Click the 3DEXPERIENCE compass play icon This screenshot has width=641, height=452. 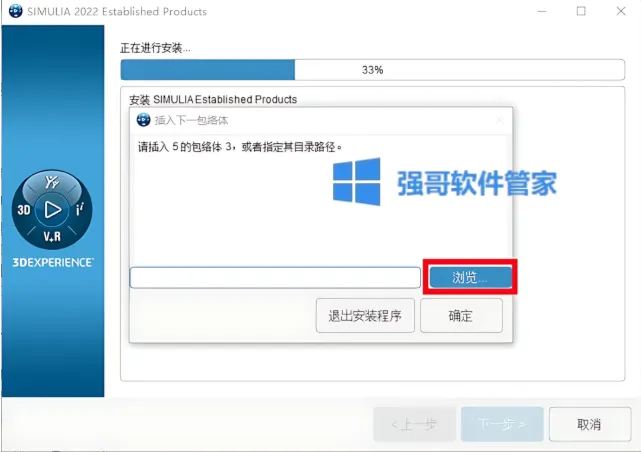click(x=52, y=210)
